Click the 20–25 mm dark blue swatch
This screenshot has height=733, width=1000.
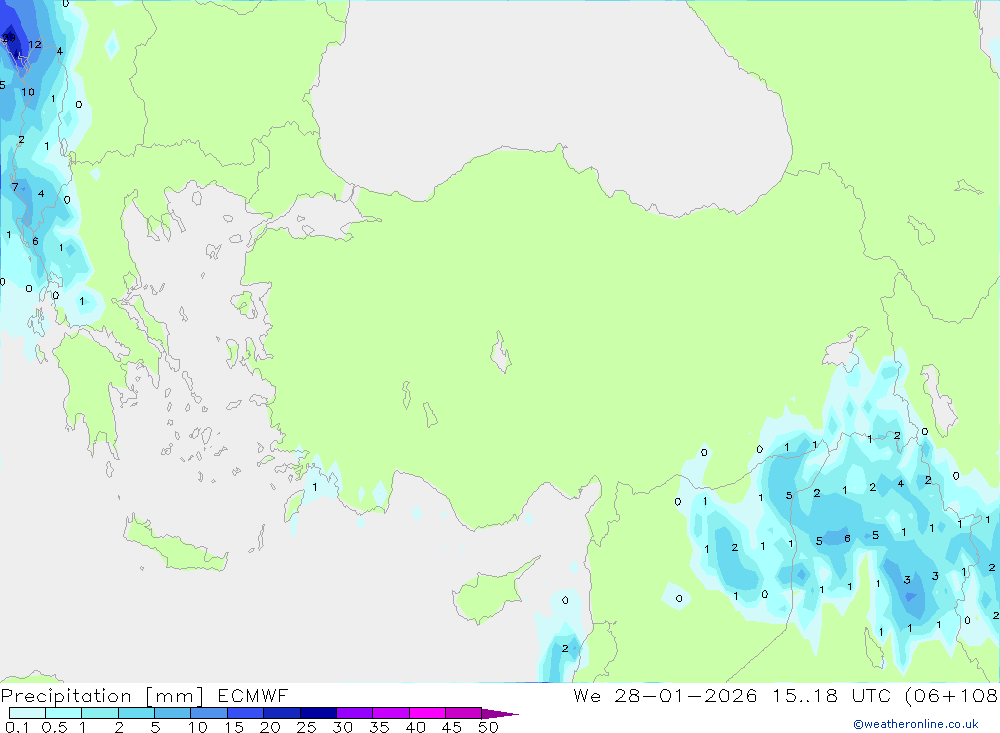(282, 713)
